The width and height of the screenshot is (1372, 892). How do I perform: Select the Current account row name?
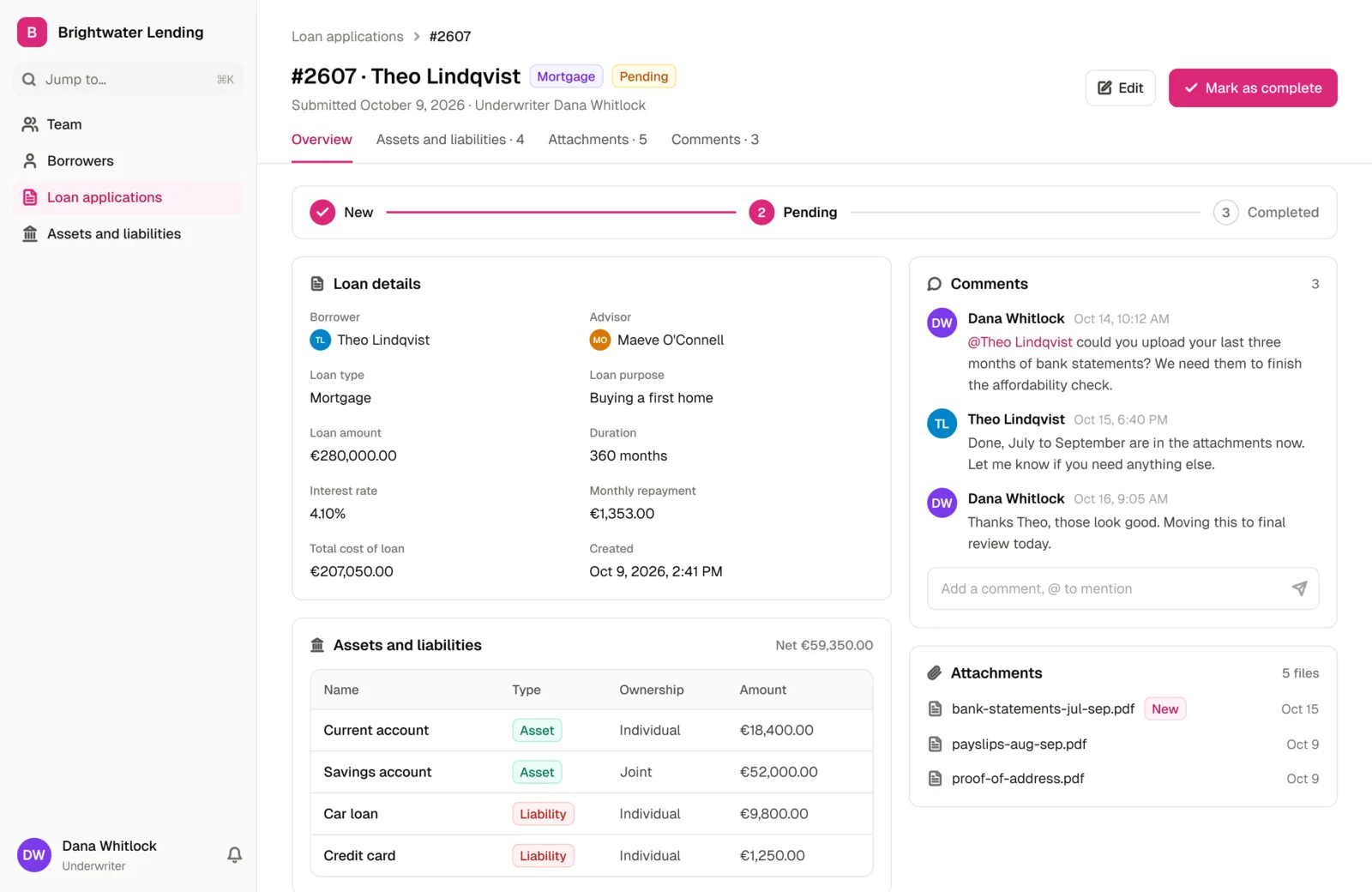(376, 731)
